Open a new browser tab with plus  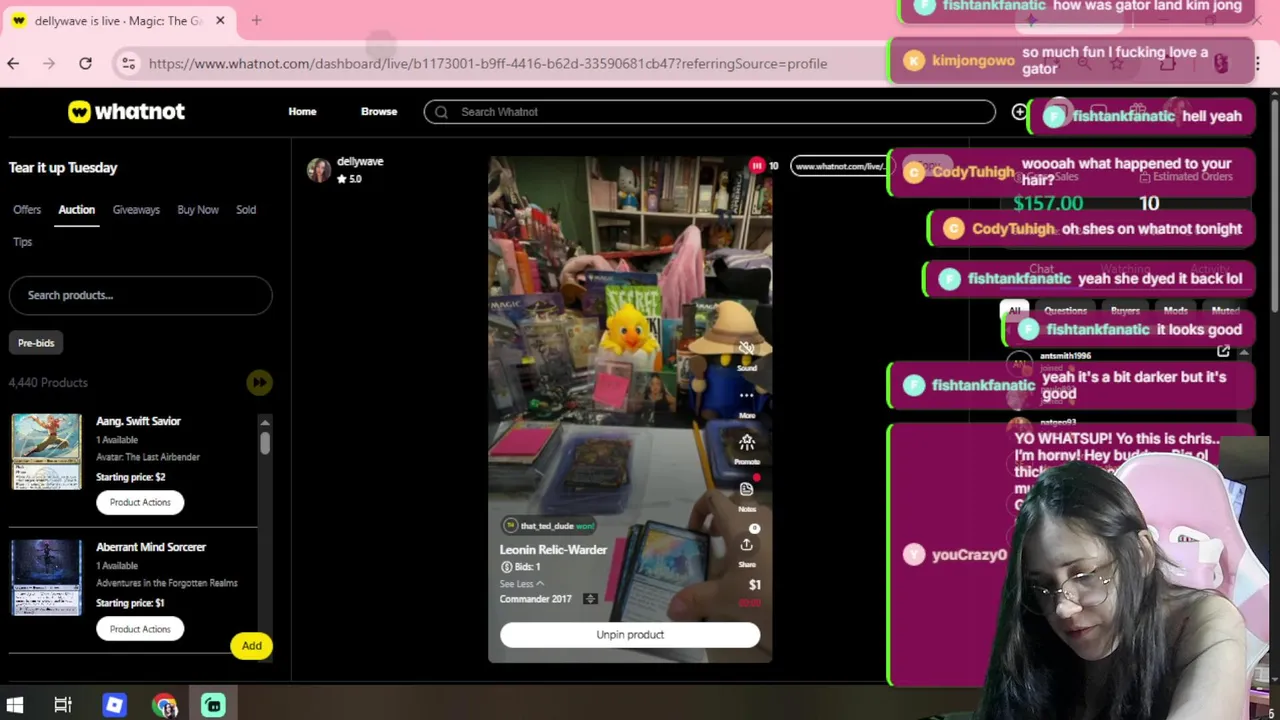pyautogui.click(x=256, y=20)
